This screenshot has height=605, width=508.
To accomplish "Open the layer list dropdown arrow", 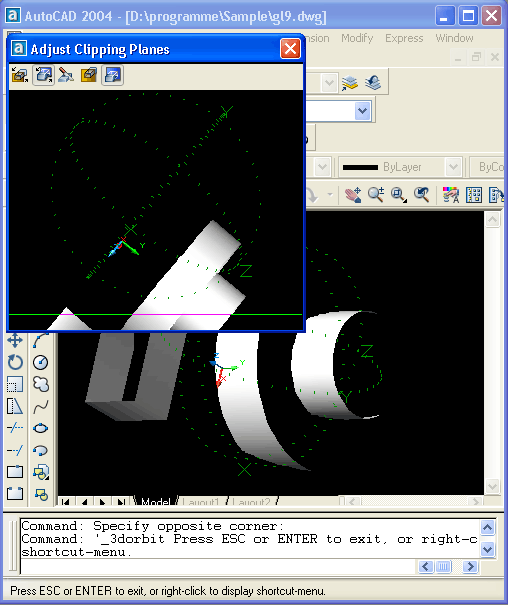I will coord(329,83).
